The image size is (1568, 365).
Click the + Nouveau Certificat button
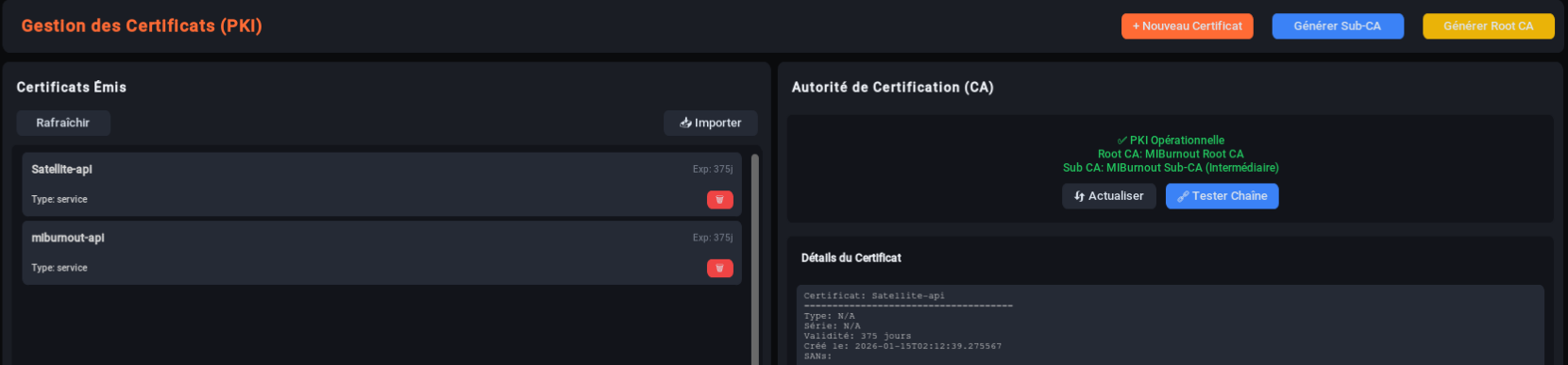[1187, 26]
